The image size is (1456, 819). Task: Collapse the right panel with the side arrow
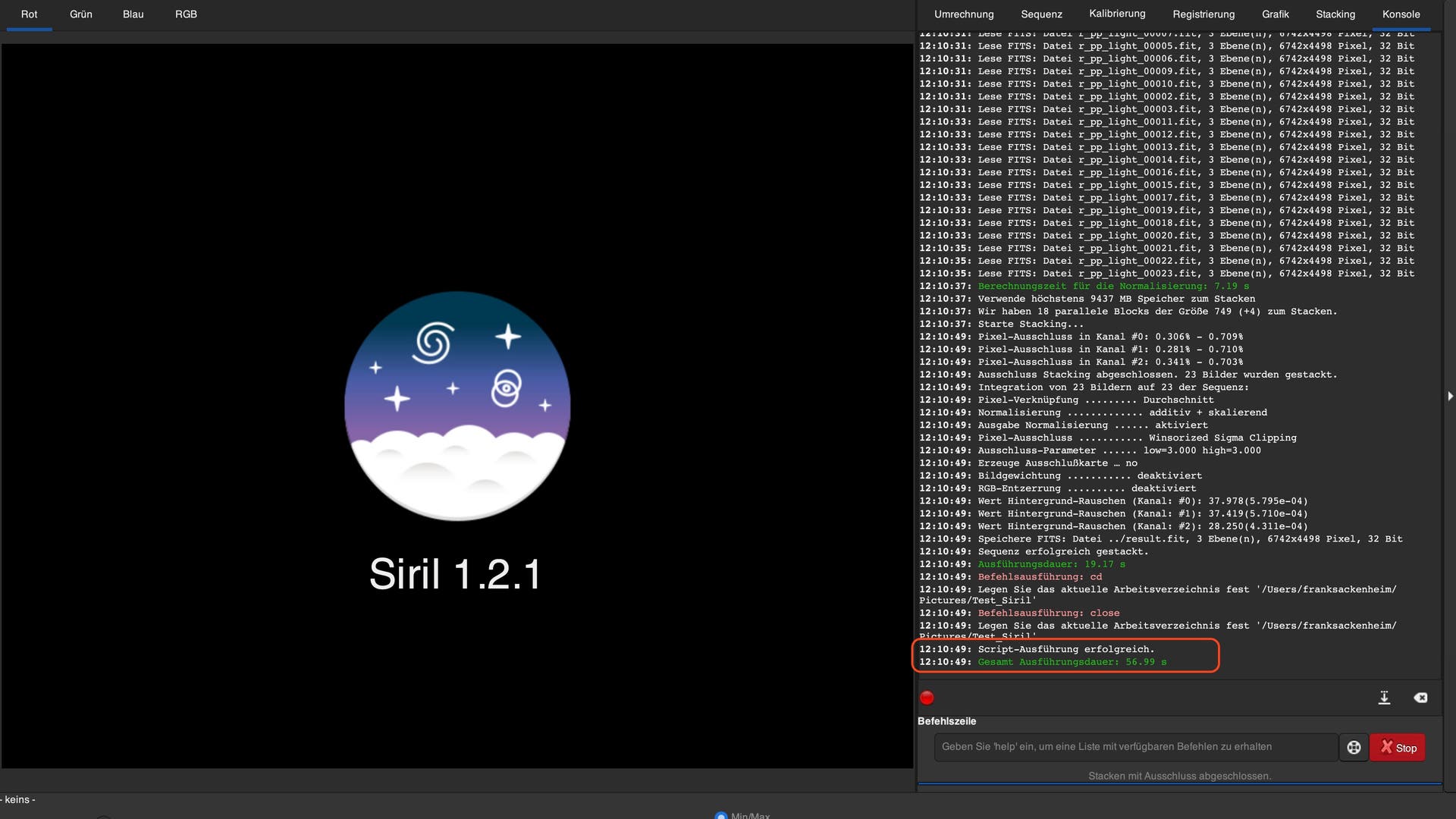[1450, 396]
